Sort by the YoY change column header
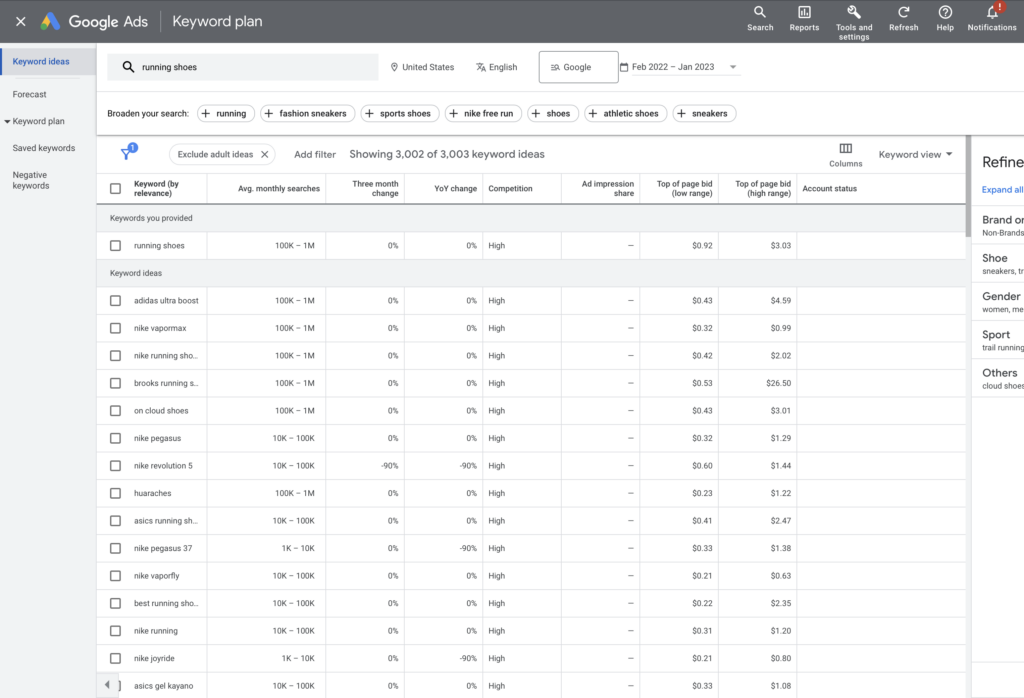This screenshot has width=1024, height=698. tap(455, 189)
